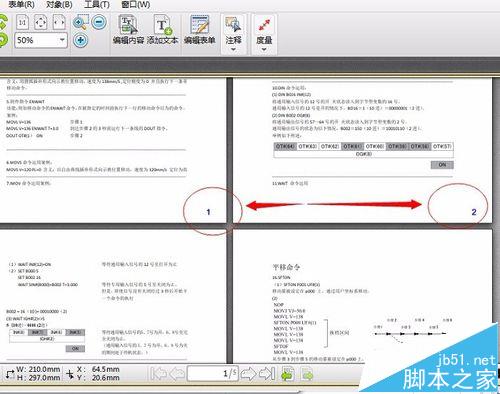Image resolution: width=500 pixels, height=394 pixels.
Task: Click the upper green rotate arrow icon
Action: pyautogui.click(x=3, y=22)
